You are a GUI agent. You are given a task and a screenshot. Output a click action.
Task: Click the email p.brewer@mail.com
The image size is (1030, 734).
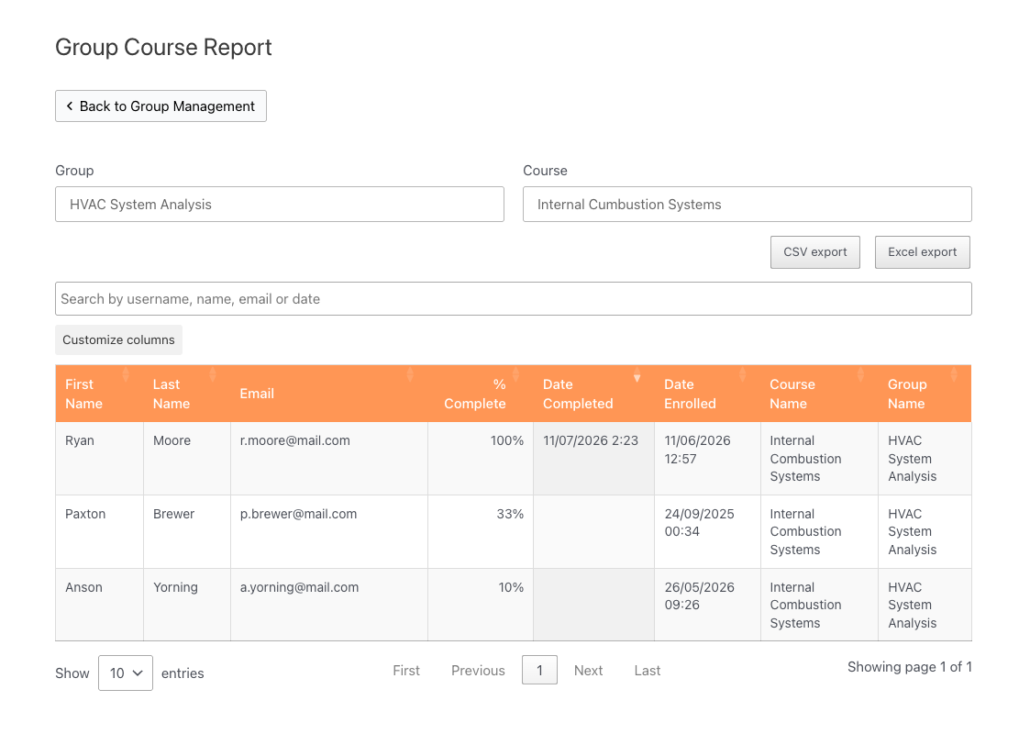tap(298, 514)
